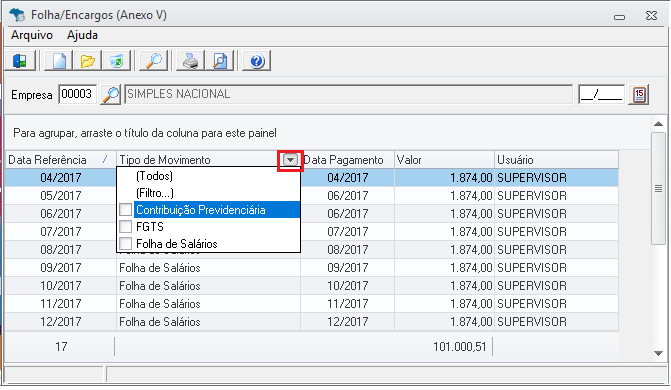671x390 pixels.
Task: Select the row with reference 06/2017
Action: pos(312,214)
